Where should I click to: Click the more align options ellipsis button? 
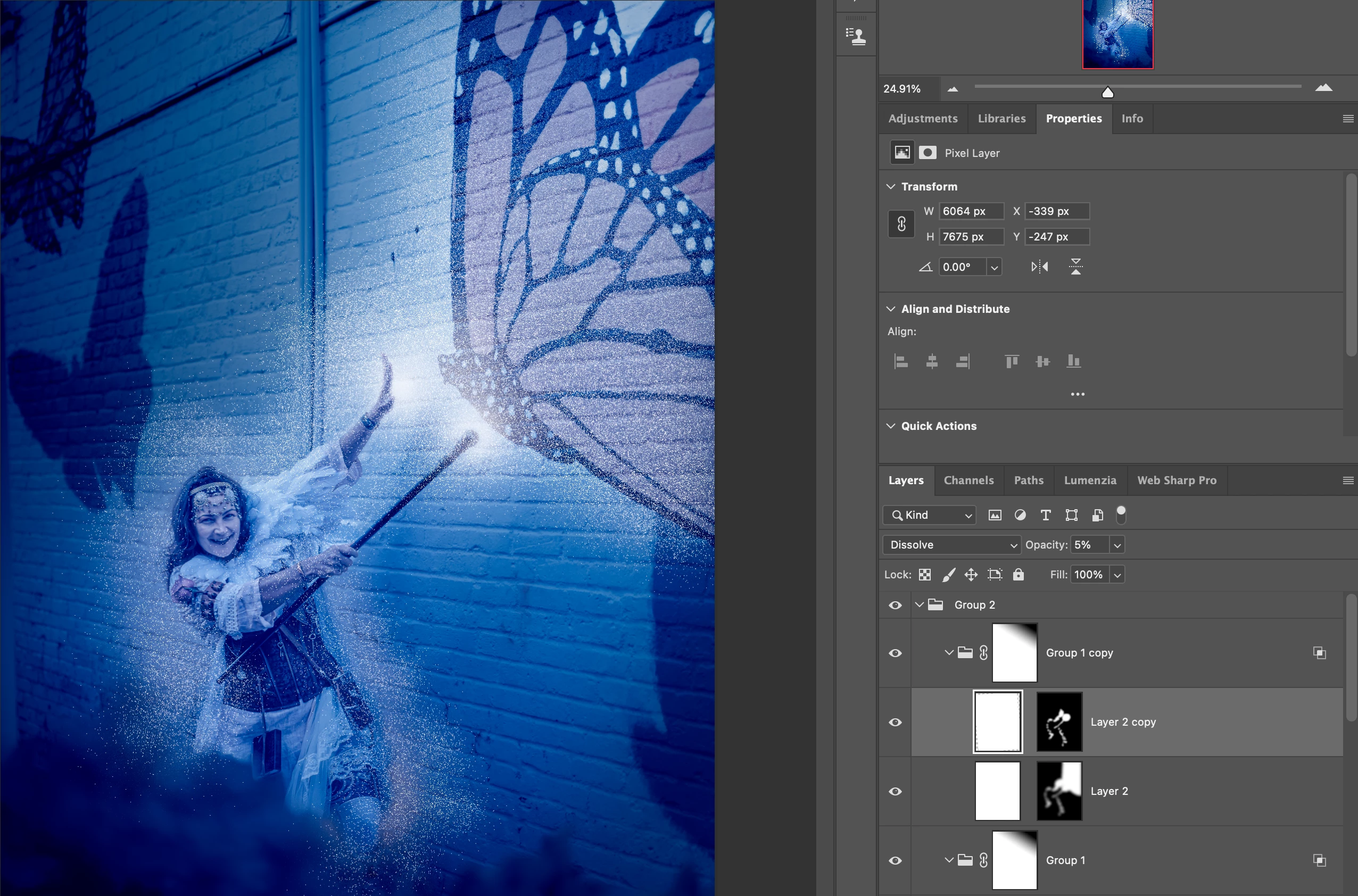click(x=1078, y=394)
